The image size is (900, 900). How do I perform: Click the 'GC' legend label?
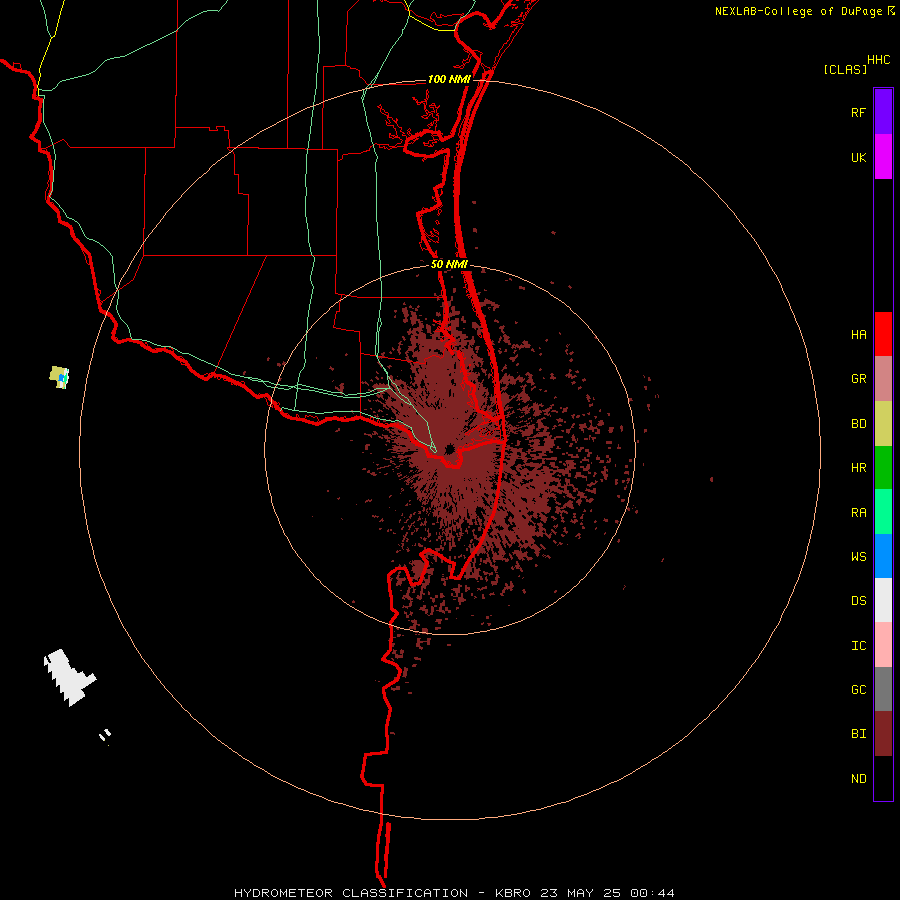(858, 690)
